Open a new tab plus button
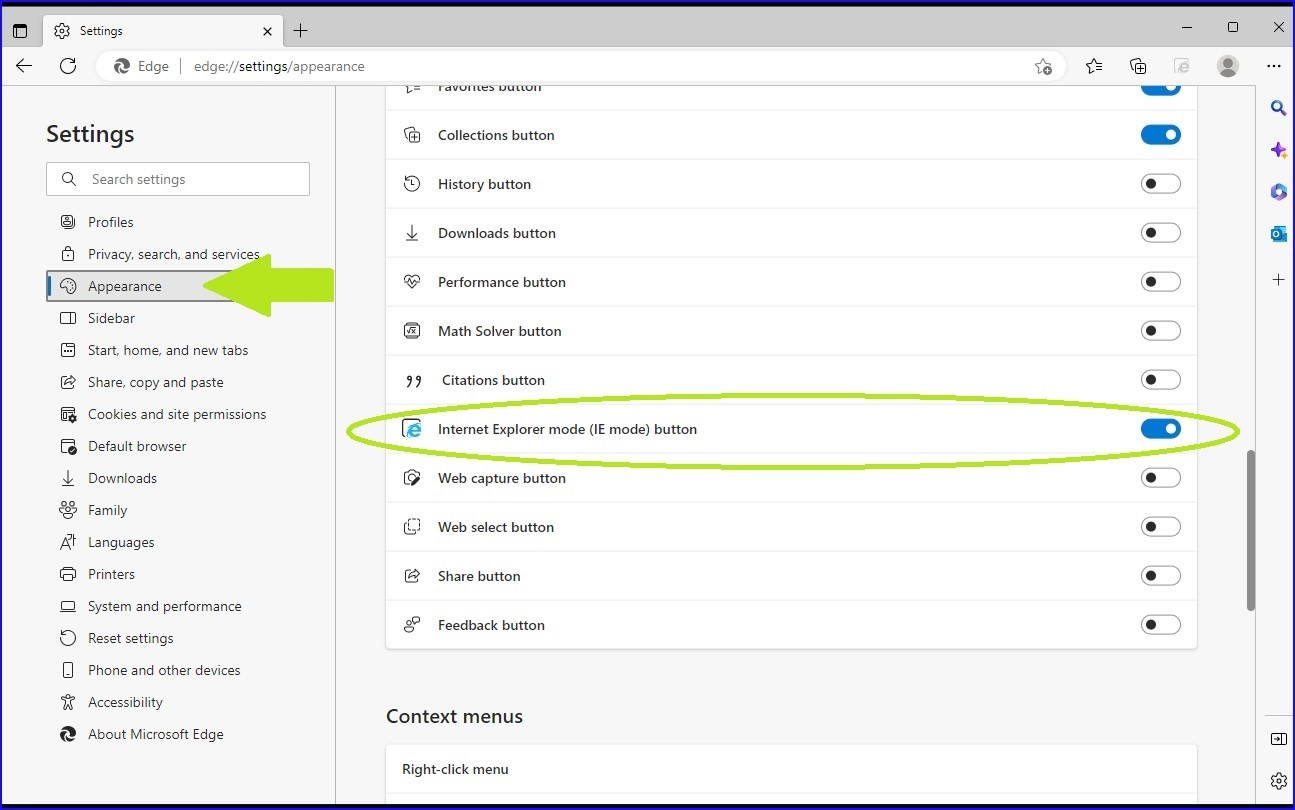This screenshot has width=1295, height=810. pos(300,31)
